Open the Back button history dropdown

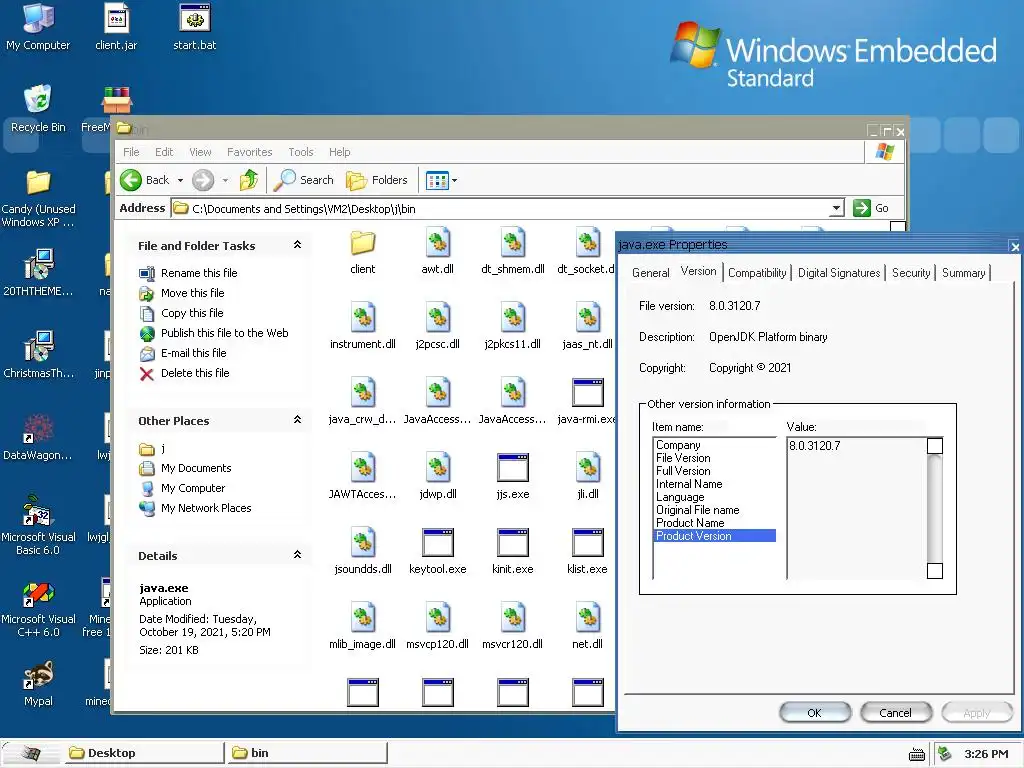[180, 180]
